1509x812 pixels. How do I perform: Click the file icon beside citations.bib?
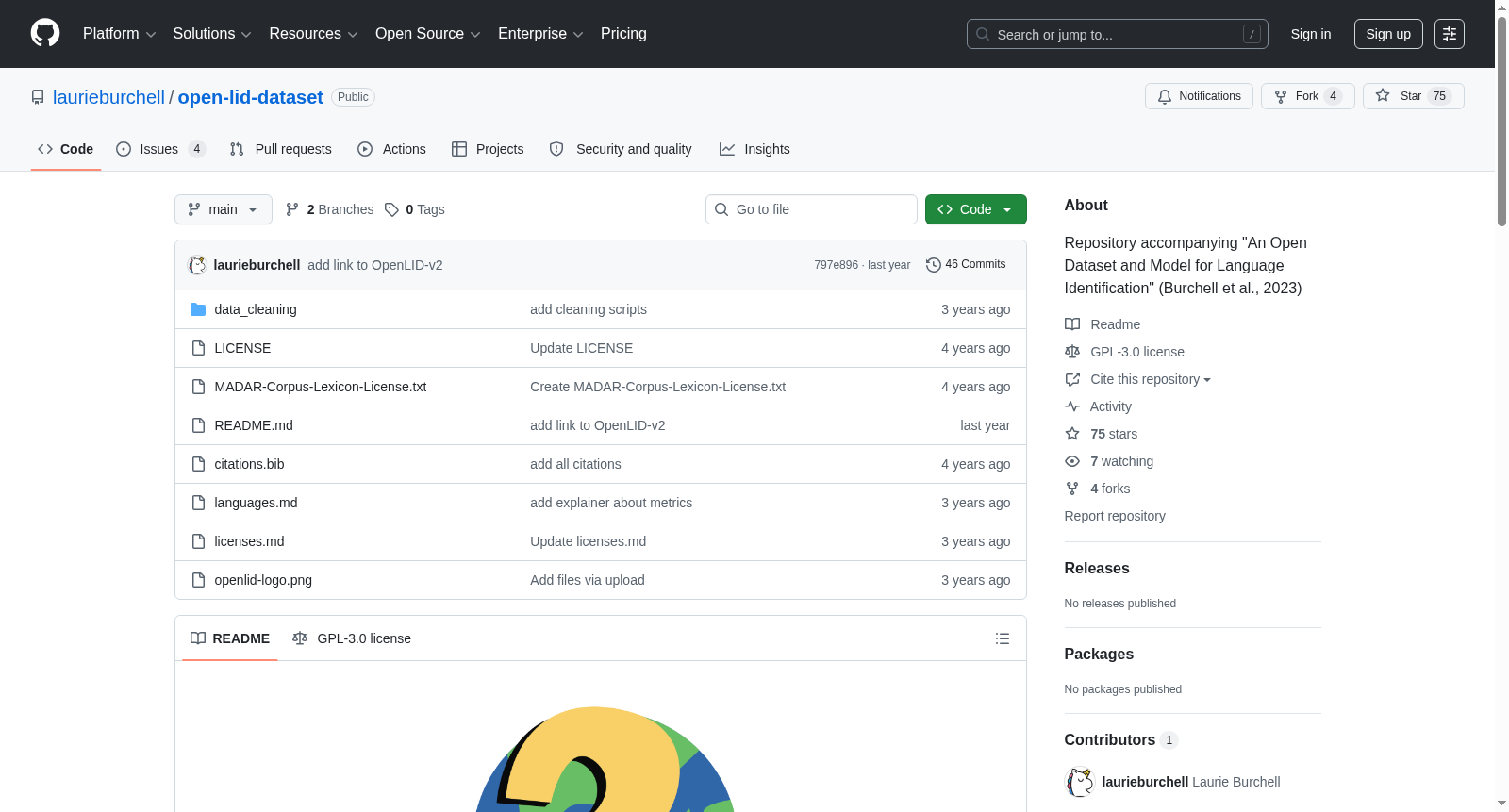(198, 464)
